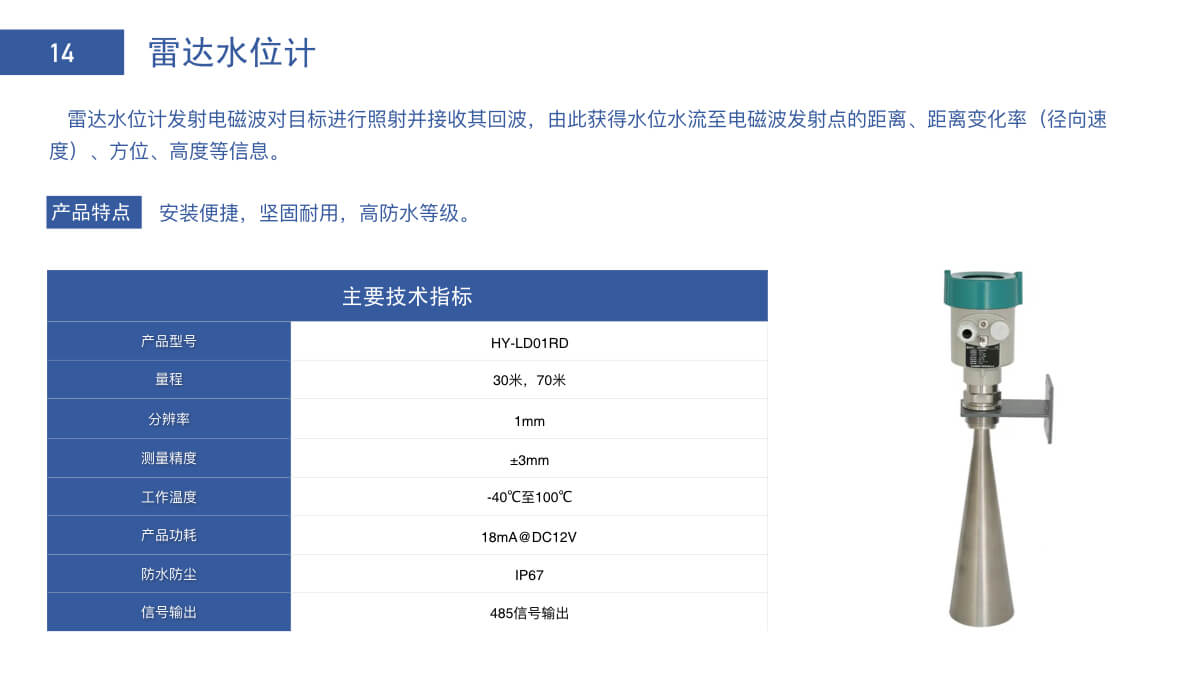Click the 18mA@DC12V power value
1200x675 pixels.
(530, 536)
